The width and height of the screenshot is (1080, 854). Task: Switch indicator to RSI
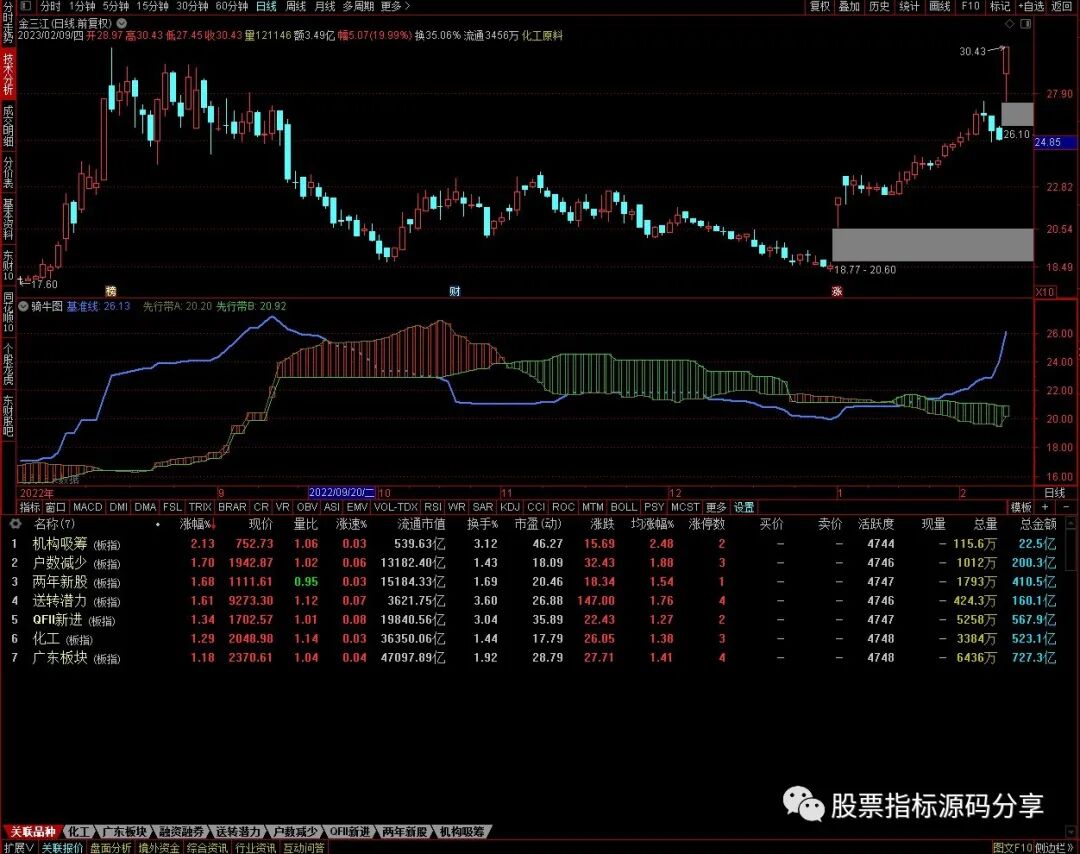pos(433,507)
